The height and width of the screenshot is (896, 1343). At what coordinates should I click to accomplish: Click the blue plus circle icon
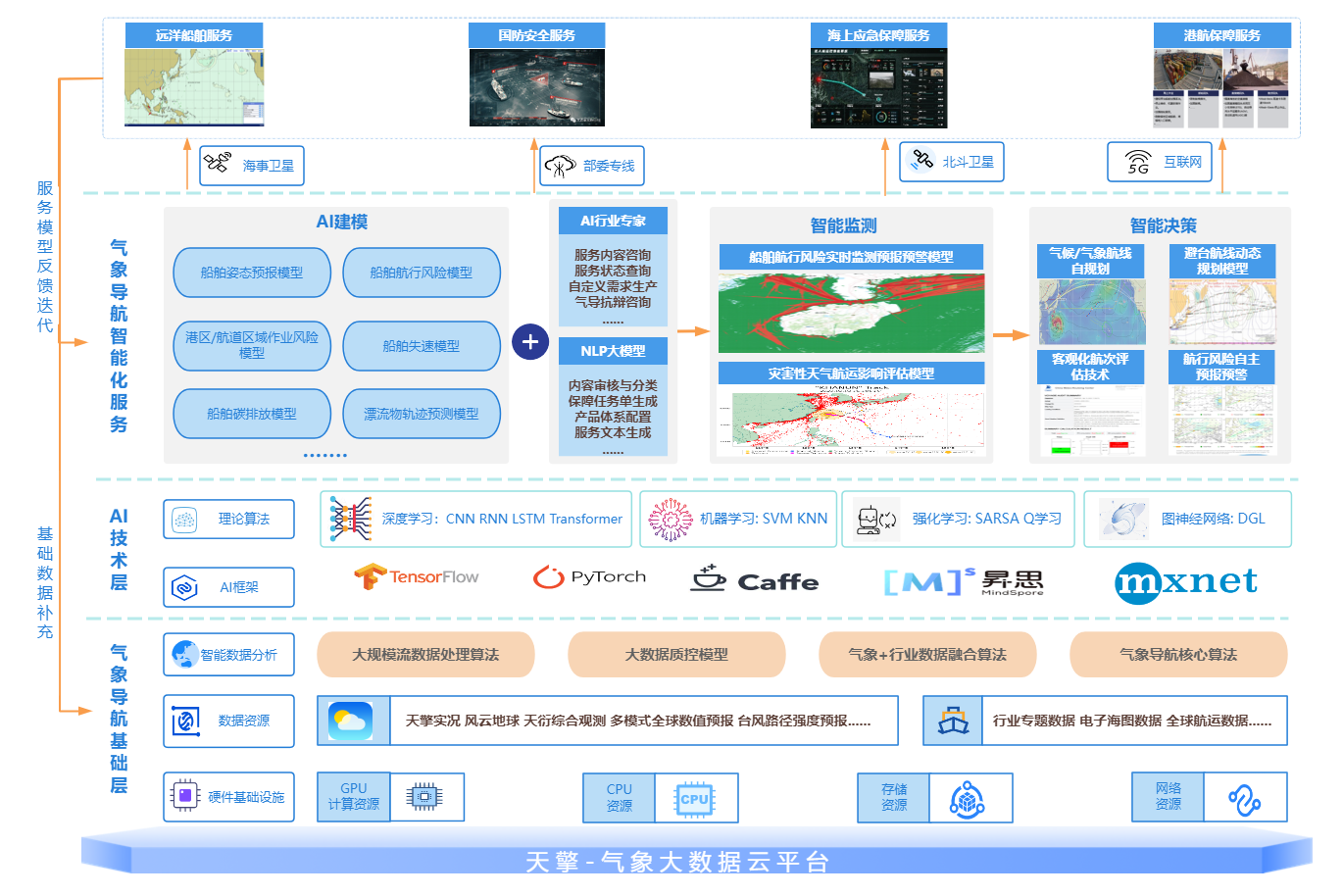(x=530, y=342)
